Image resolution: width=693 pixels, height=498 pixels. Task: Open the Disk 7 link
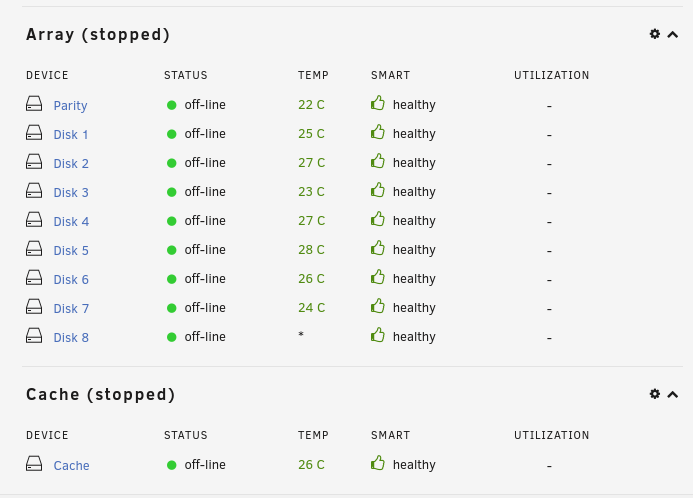71,309
